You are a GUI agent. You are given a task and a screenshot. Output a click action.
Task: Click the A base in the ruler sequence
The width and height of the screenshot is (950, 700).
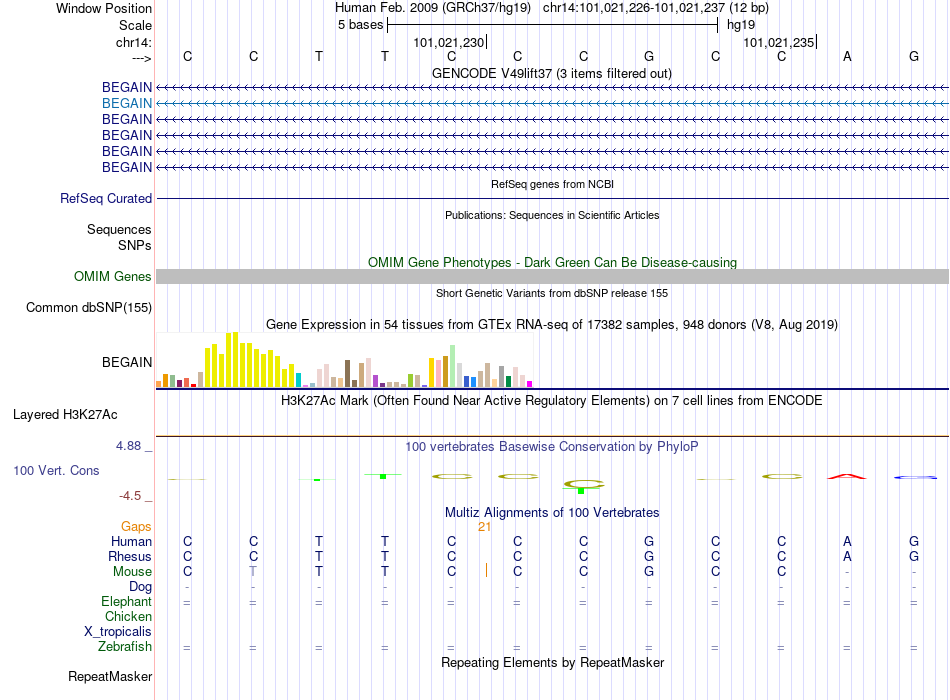click(847, 56)
